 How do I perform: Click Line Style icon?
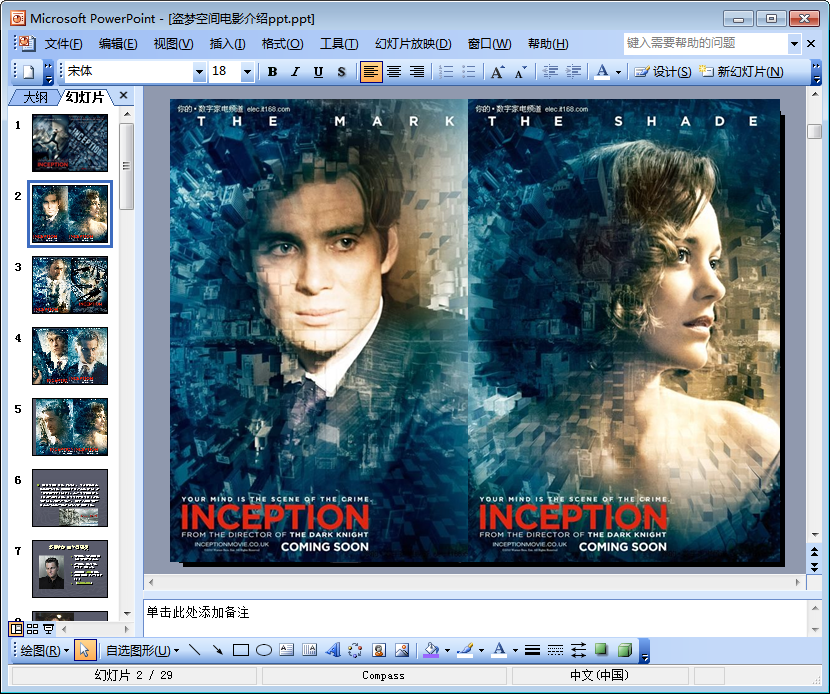click(532, 650)
